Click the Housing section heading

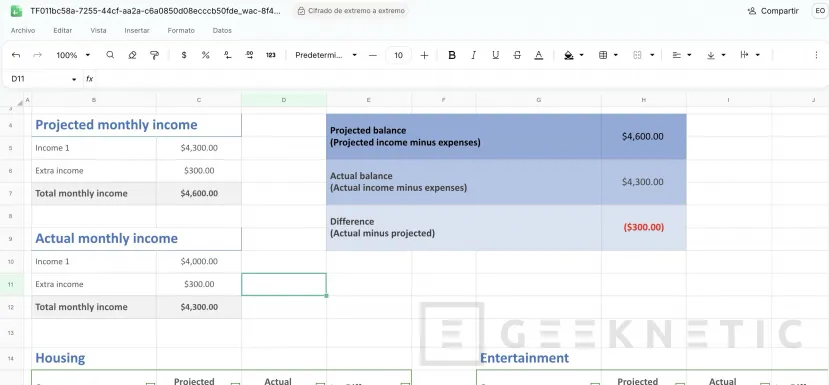(60, 358)
